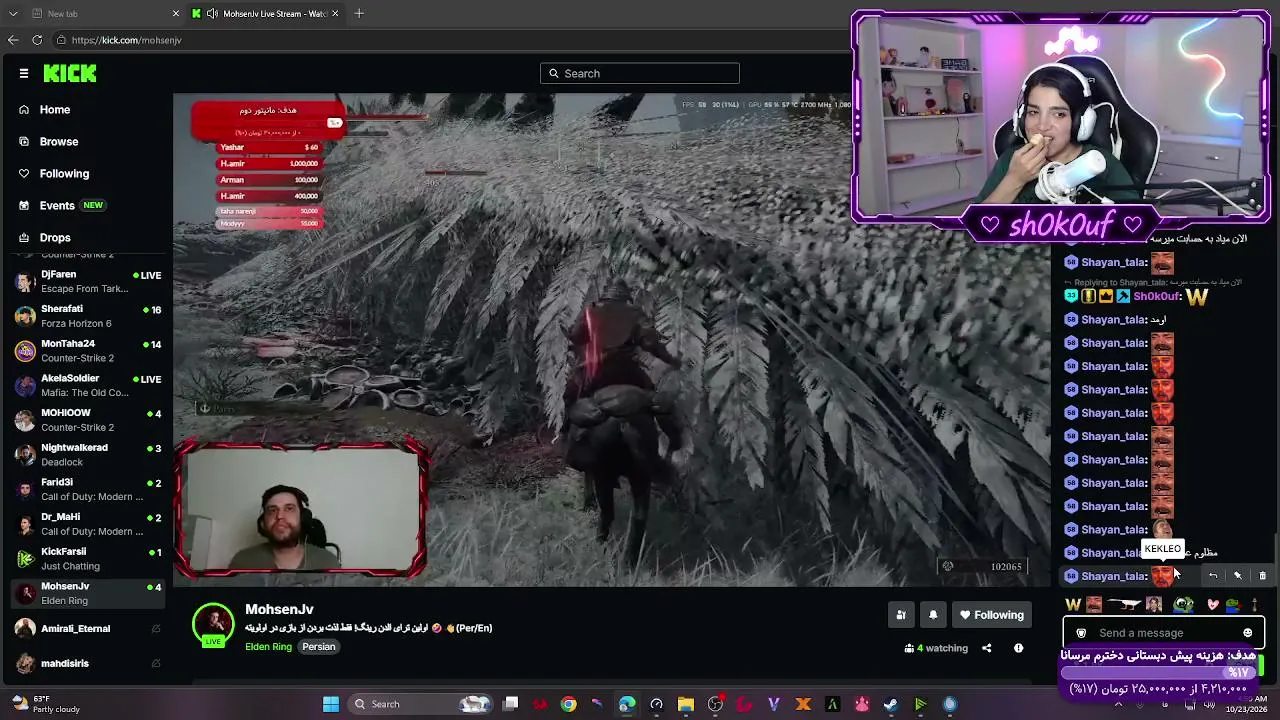Toggle the Following heart button
1280x720 pixels.
(x=991, y=615)
